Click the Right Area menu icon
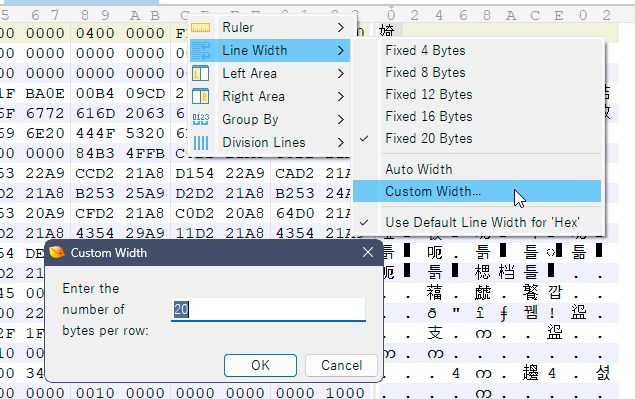 click(200, 96)
